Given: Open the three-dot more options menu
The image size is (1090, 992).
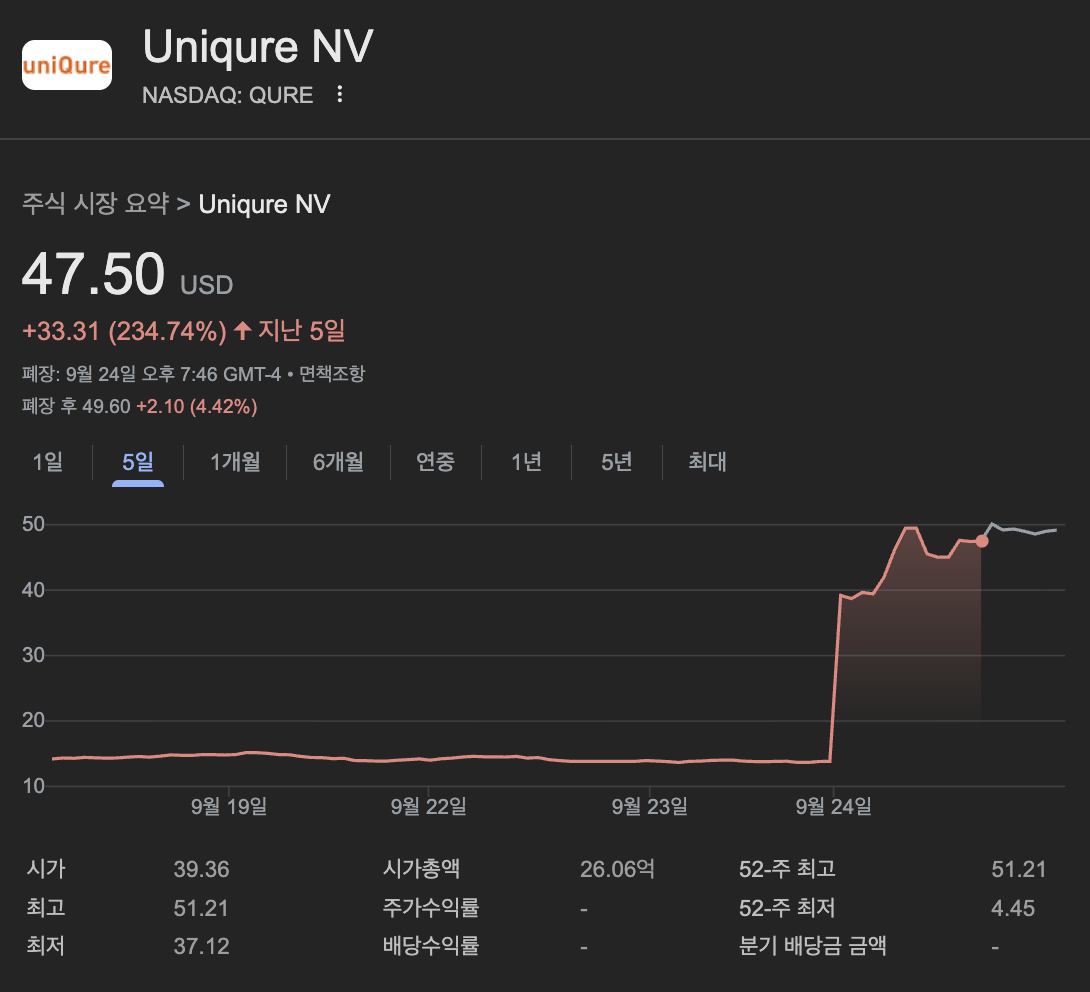Looking at the screenshot, I should click(x=339, y=95).
